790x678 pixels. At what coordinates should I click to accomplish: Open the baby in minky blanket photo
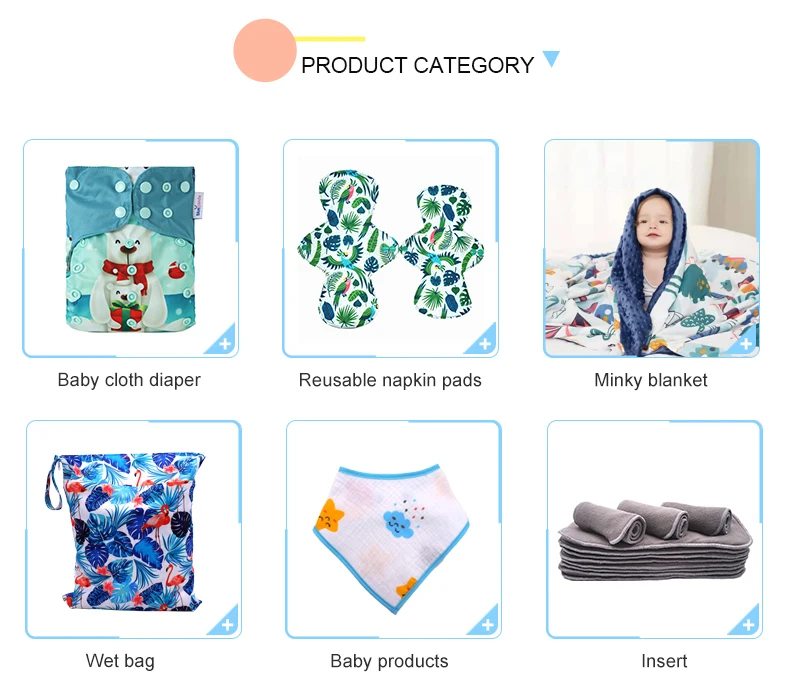coord(651,249)
